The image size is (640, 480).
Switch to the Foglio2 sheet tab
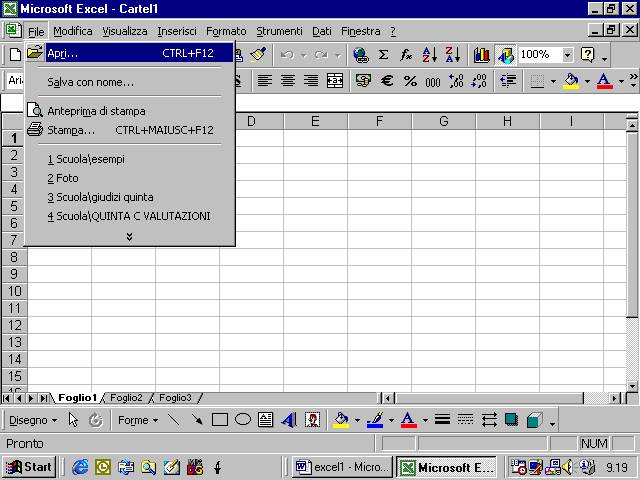click(x=127, y=398)
